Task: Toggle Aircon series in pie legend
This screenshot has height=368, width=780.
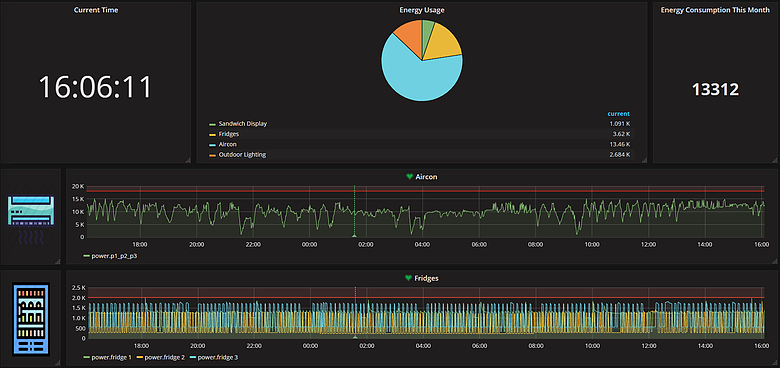Action: coord(227,144)
